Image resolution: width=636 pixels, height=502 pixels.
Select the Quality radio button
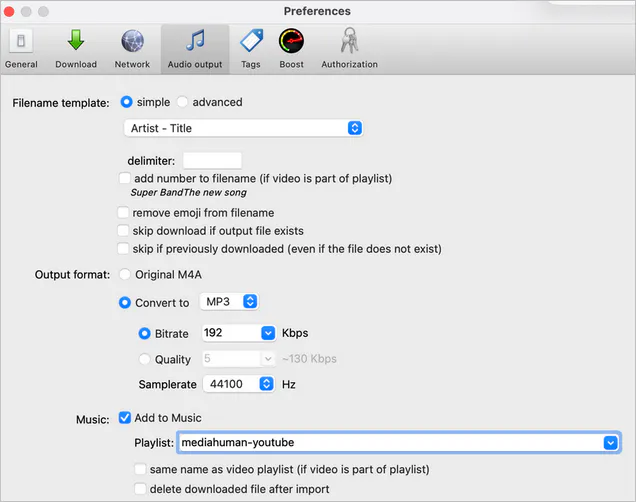coord(144,359)
